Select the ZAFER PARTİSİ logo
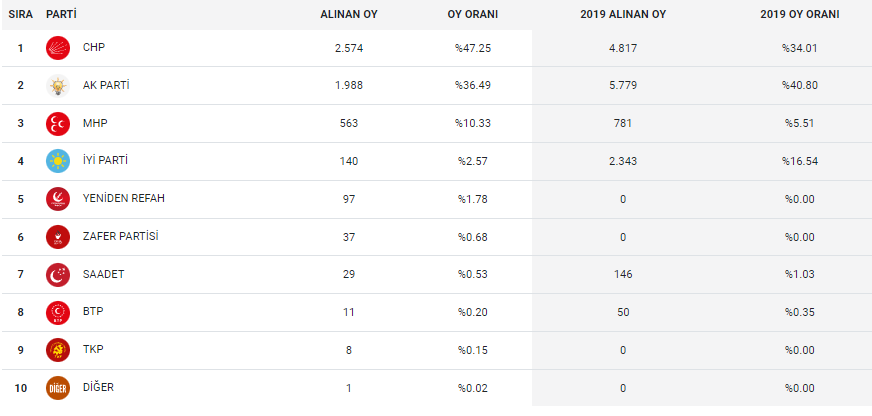 [x=58, y=237]
